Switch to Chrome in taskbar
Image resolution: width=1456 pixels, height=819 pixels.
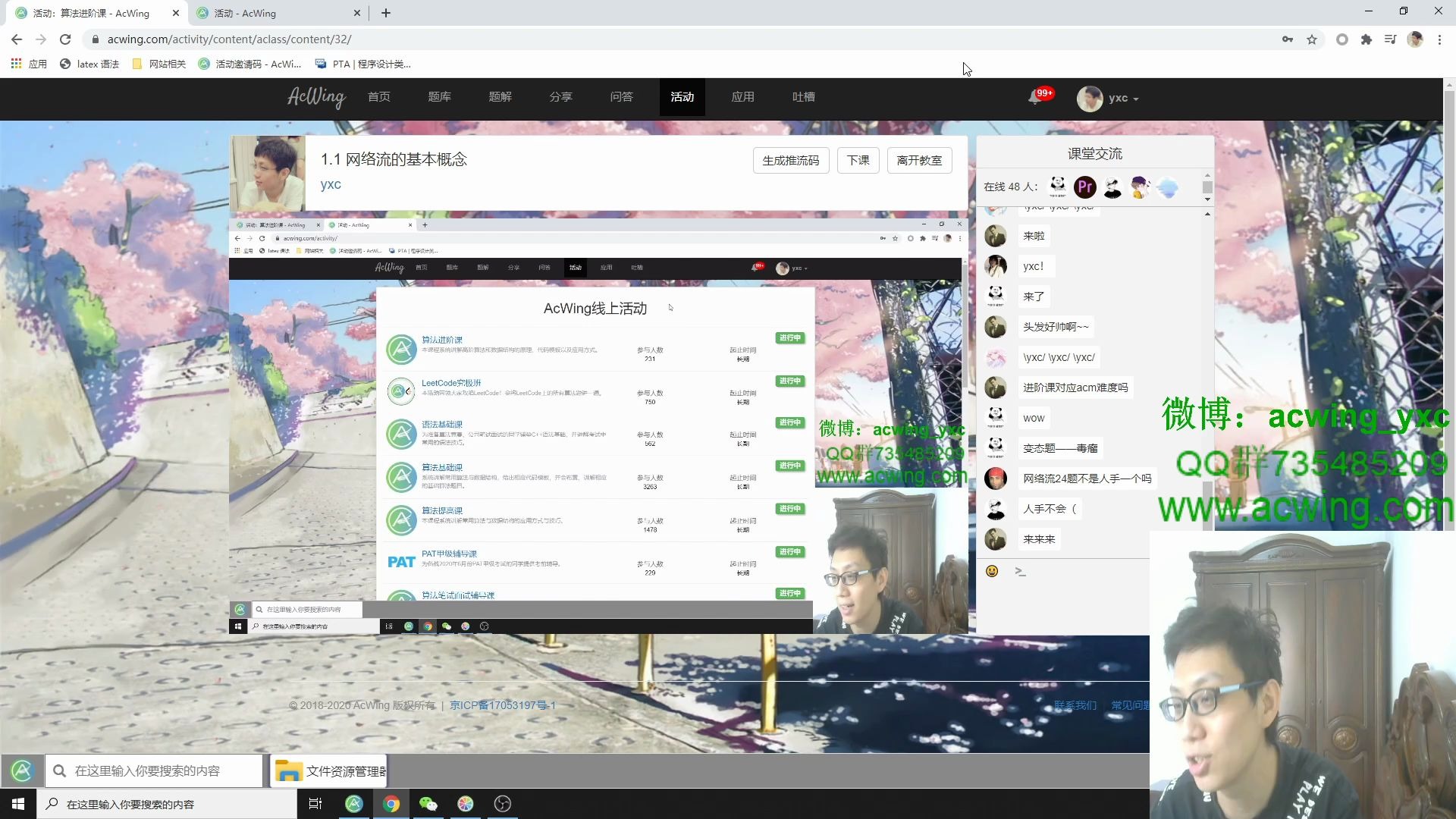pyautogui.click(x=391, y=804)
